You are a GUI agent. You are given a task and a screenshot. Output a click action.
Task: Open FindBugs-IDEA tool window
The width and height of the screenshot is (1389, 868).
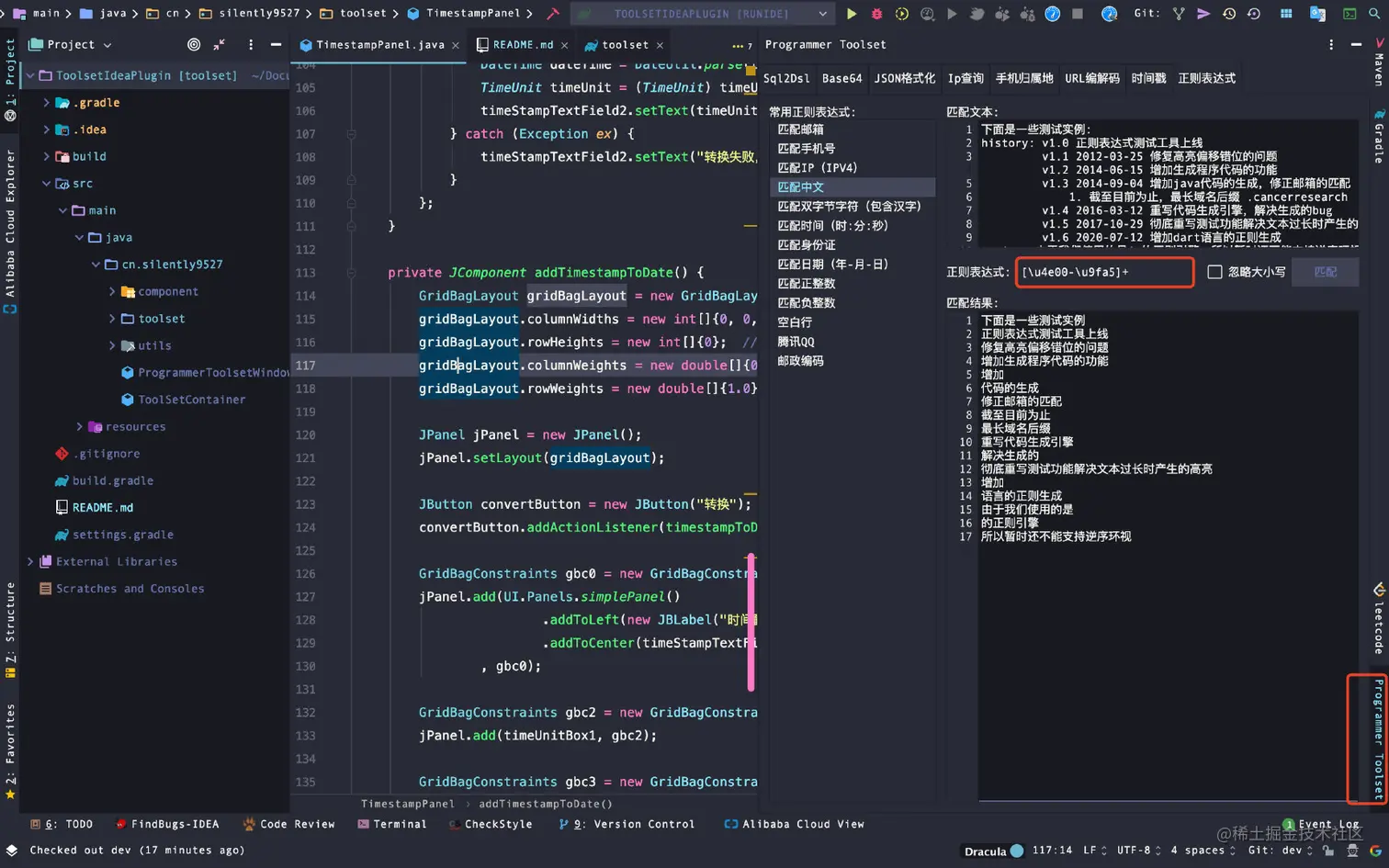click(167, 825)
